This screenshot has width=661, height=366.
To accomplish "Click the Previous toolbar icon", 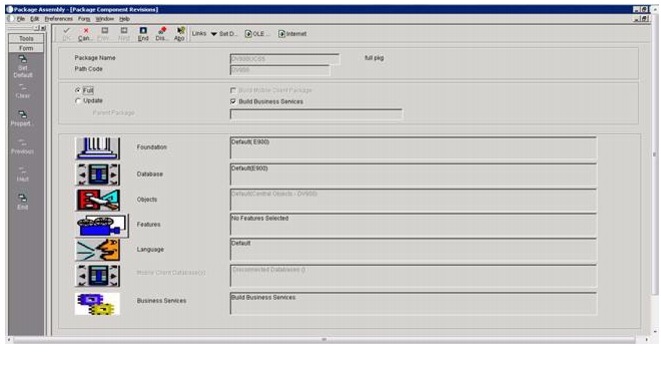I will [x=105, y=30].
